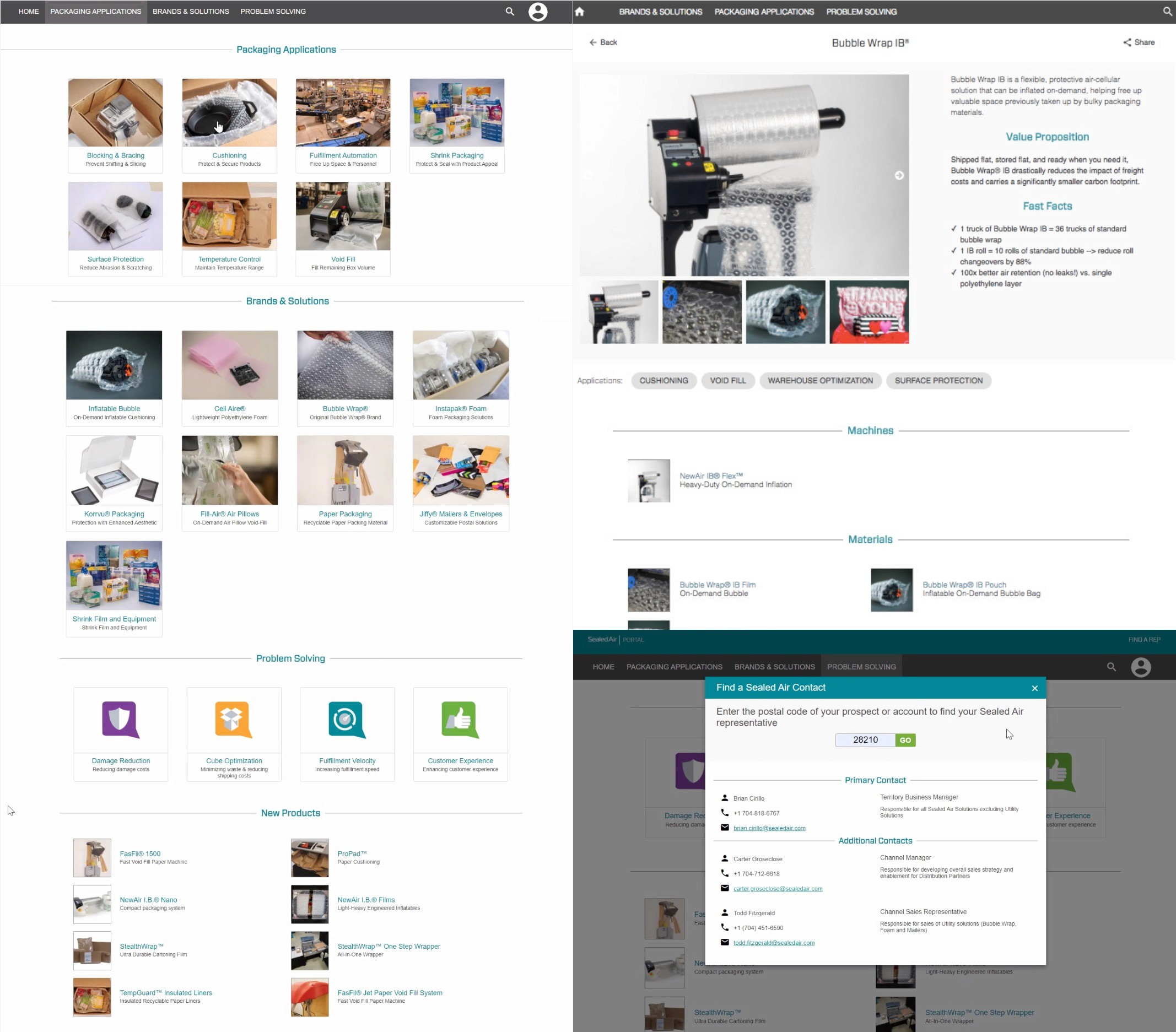Select the Packaging Applications menu item

pyautogui.click(x=95, y=12)
